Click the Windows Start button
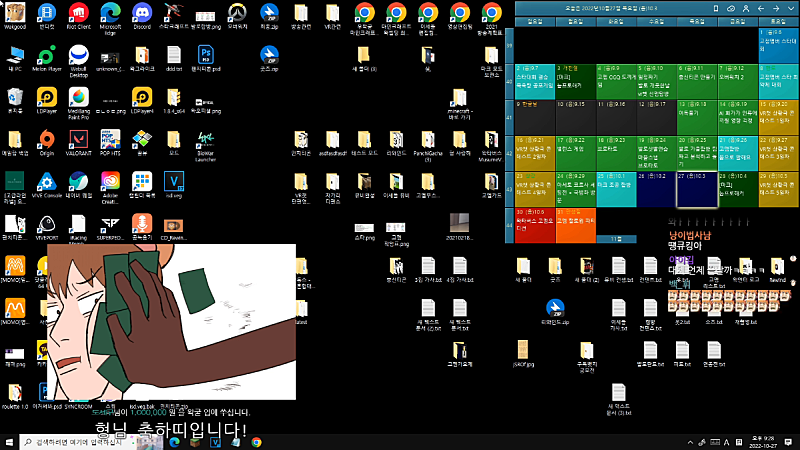 coord(10,441)
